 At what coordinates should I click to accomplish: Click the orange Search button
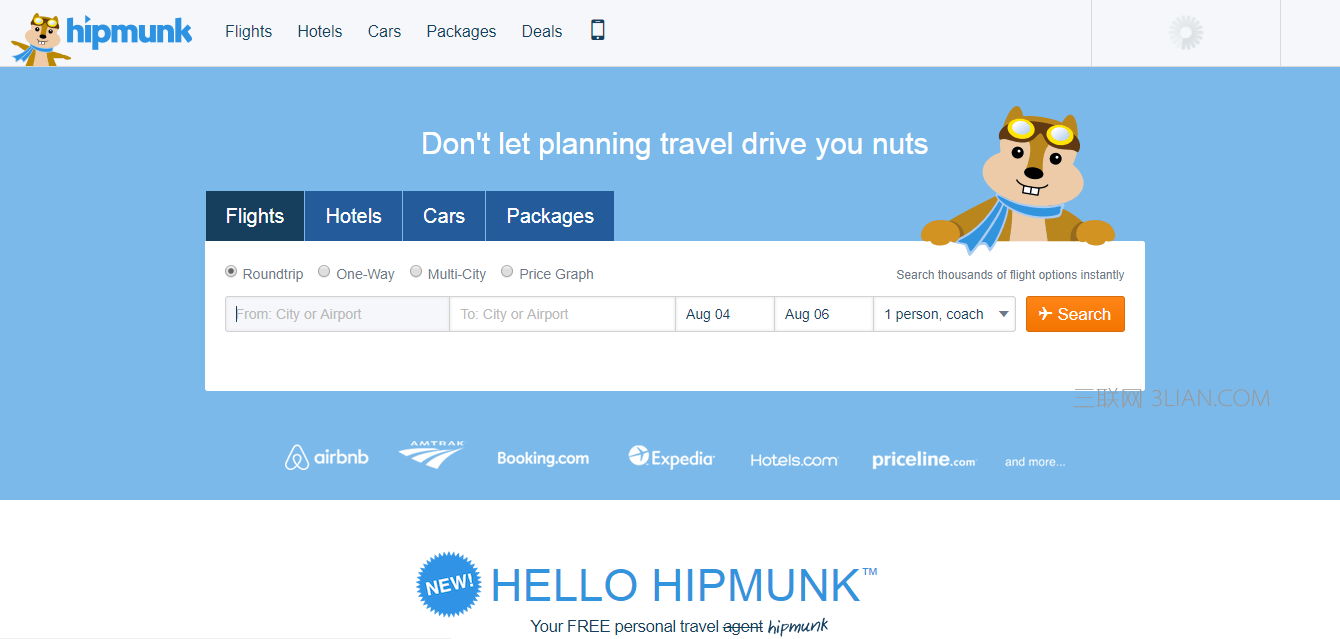(x=1075, y=314)
